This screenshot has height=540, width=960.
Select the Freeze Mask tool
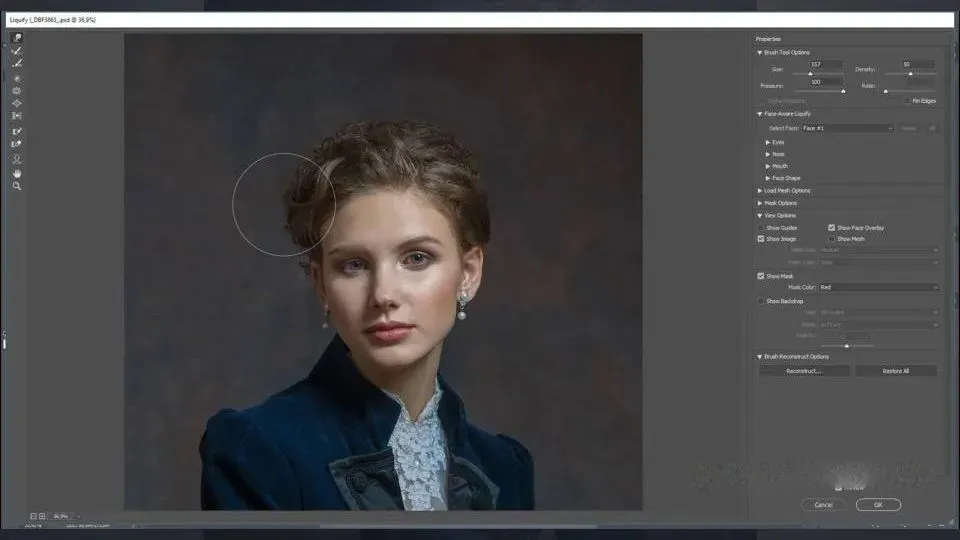pyautogui.click(x=17, y=131)
